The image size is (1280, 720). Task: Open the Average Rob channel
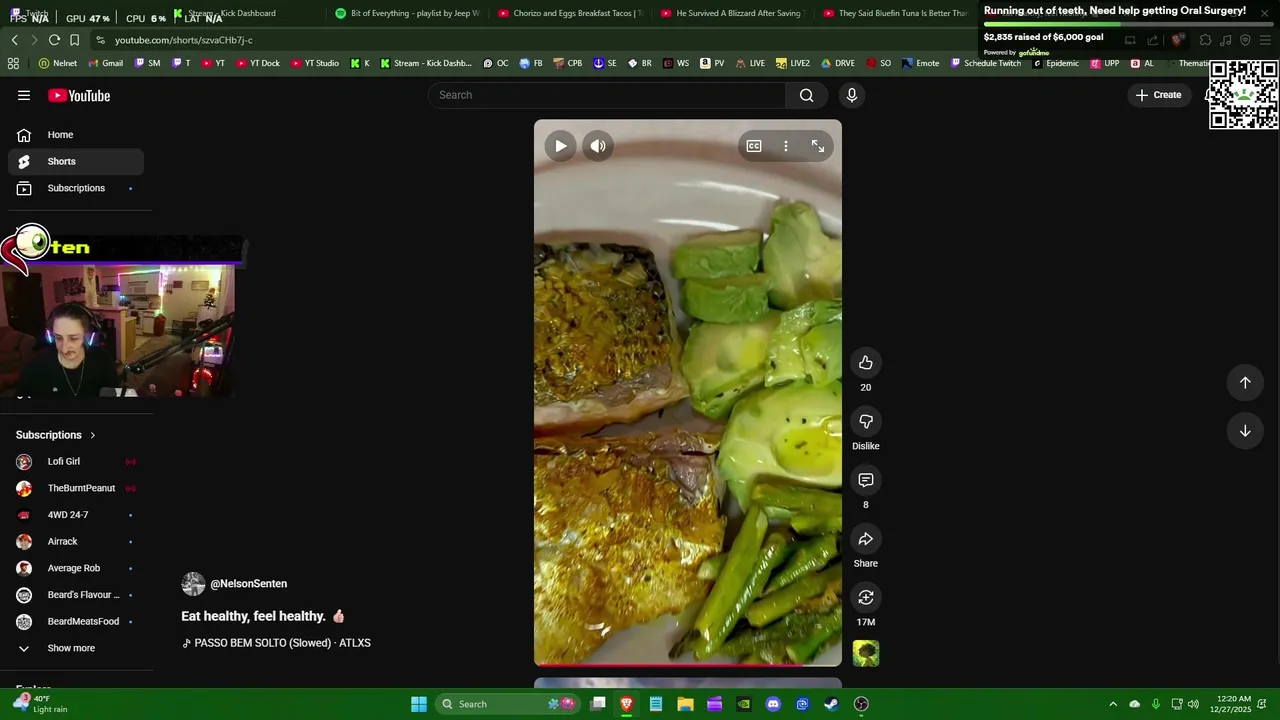76,568
